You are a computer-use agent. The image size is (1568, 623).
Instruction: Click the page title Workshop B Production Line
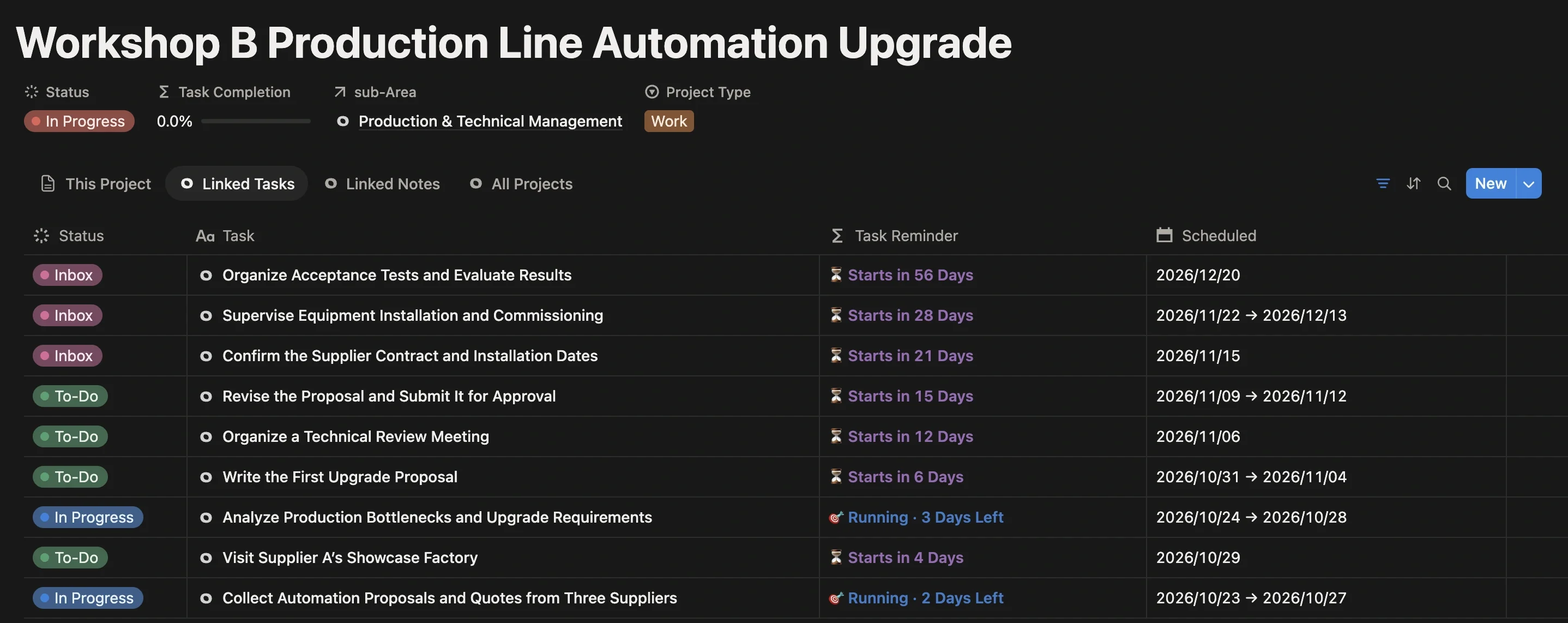[x=513, y=43]
